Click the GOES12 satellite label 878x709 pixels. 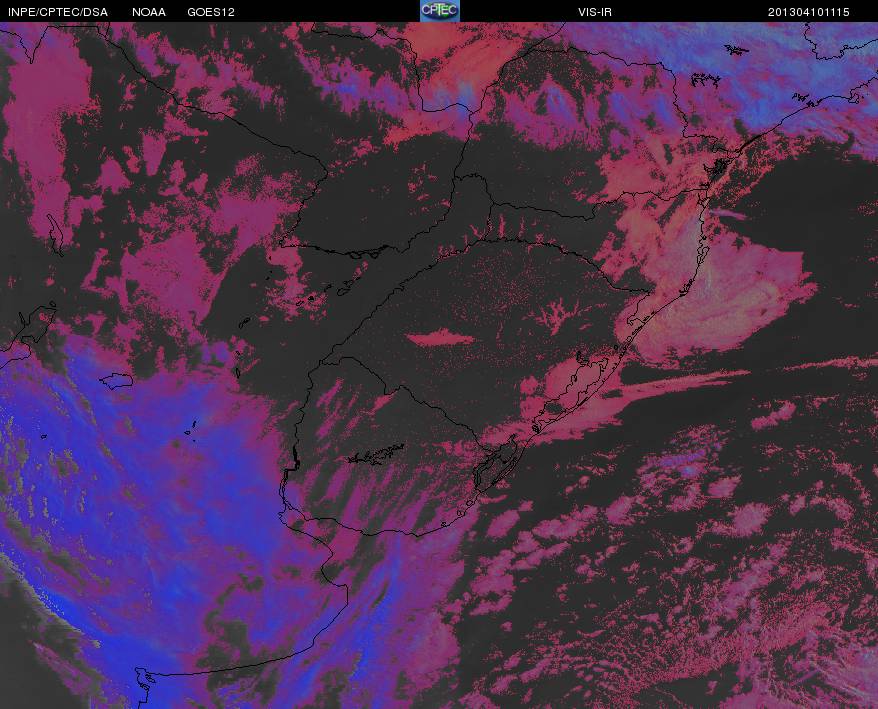(x=211, y=12)
